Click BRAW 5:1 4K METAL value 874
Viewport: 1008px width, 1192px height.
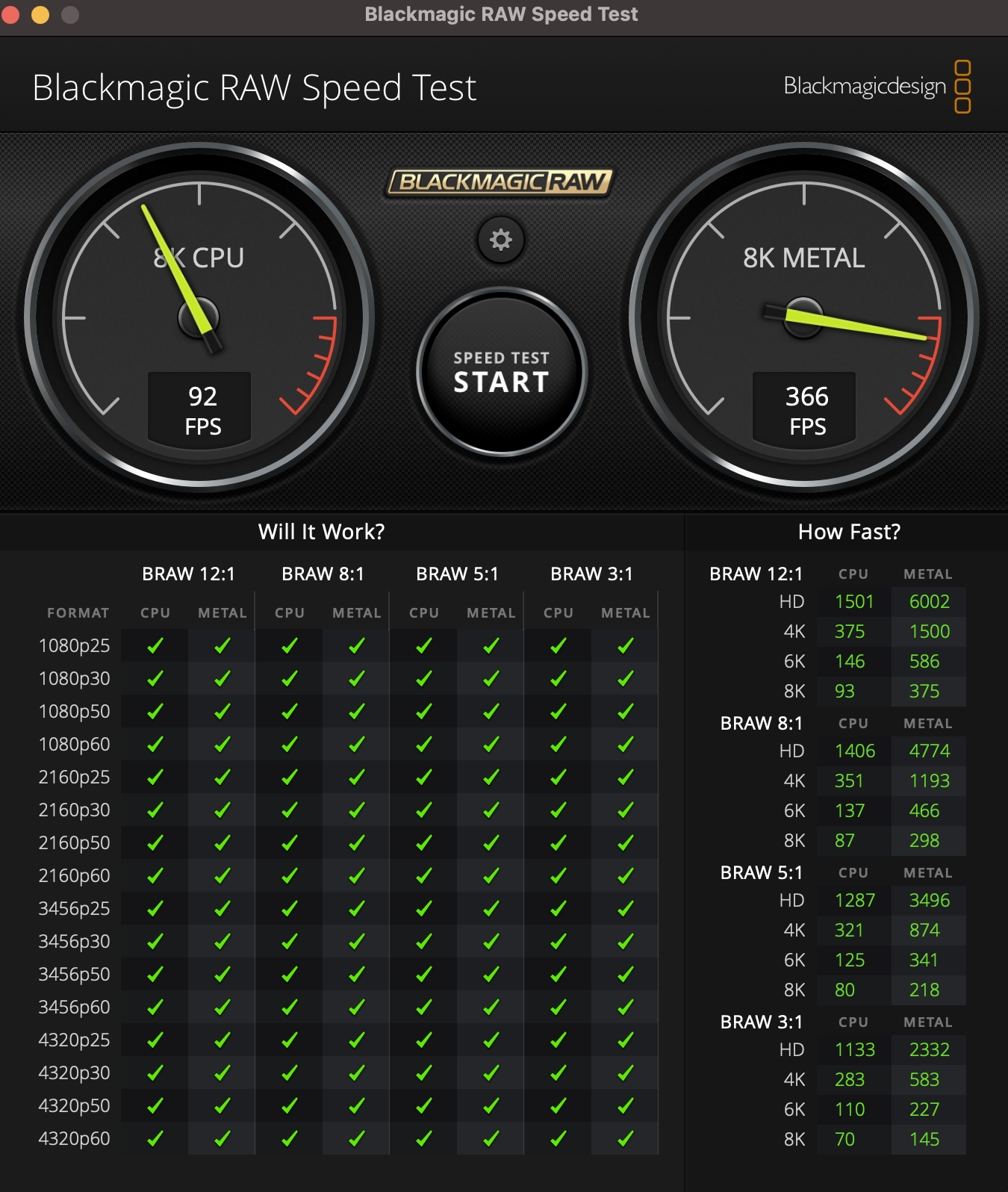[x=924, y=931]
